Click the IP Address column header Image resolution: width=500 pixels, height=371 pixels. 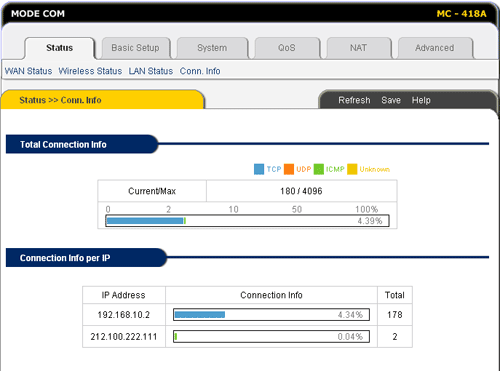tap(124, 295)
